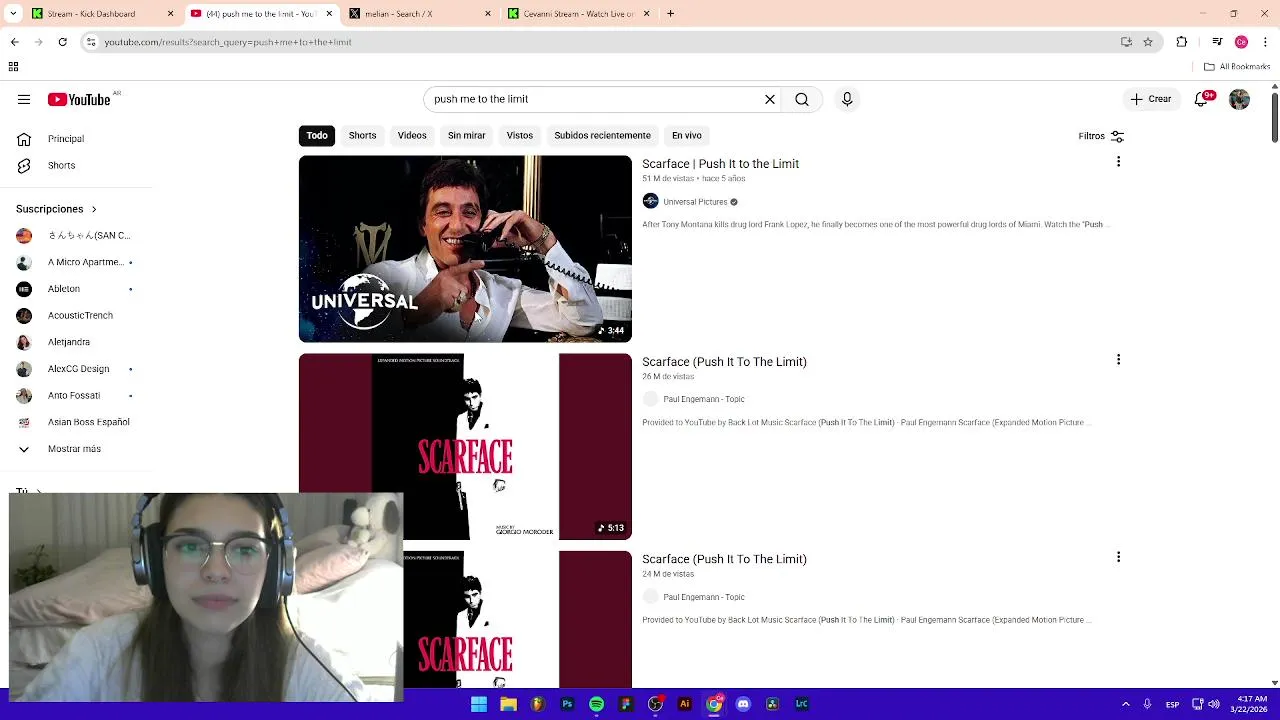
Task: Open Anto Fossati subscription channel
Action: coord(75,395)
